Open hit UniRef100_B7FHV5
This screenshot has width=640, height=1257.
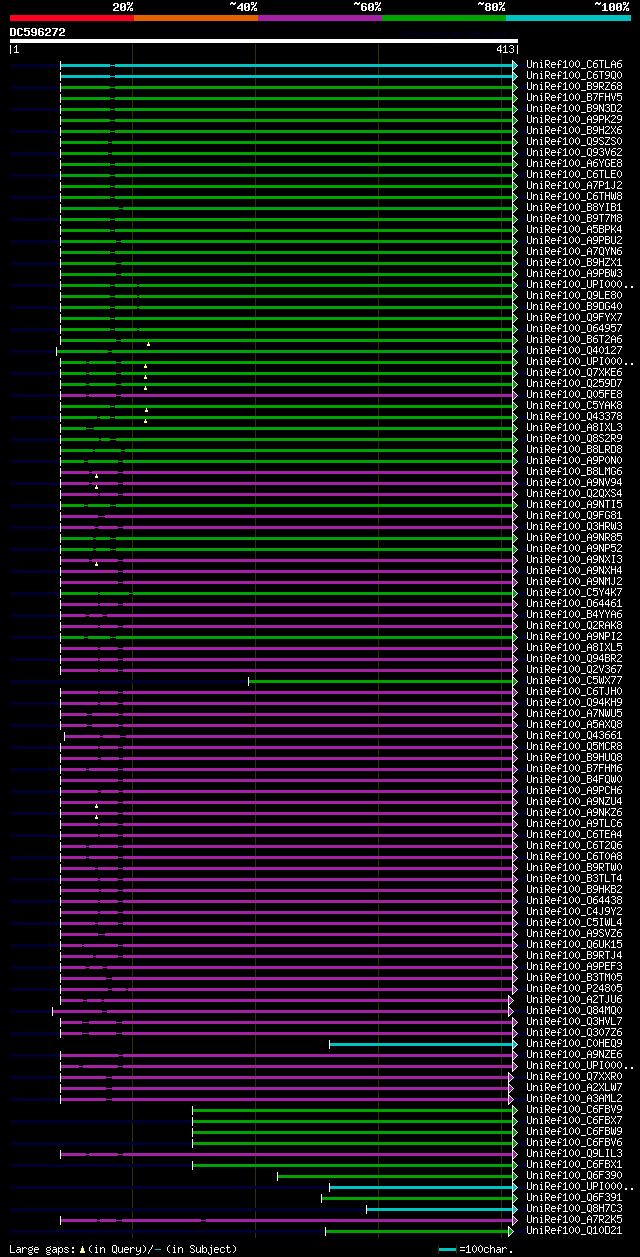point(574,97)
